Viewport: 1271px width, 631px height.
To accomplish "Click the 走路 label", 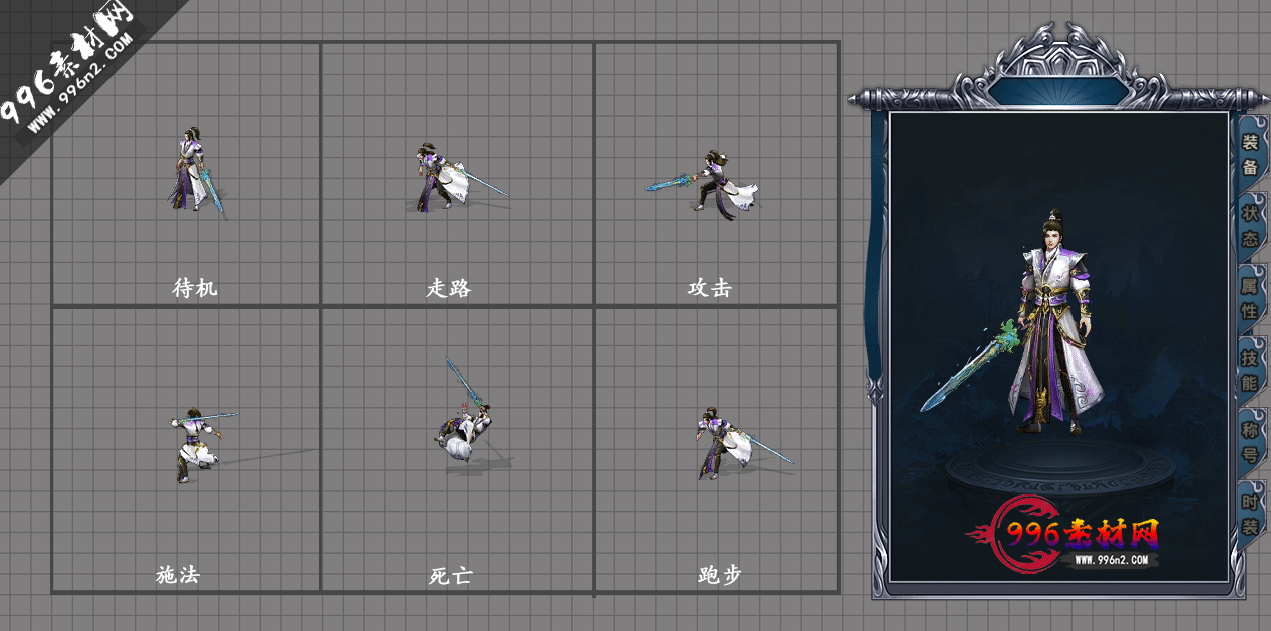I will [x=449, y=288].
